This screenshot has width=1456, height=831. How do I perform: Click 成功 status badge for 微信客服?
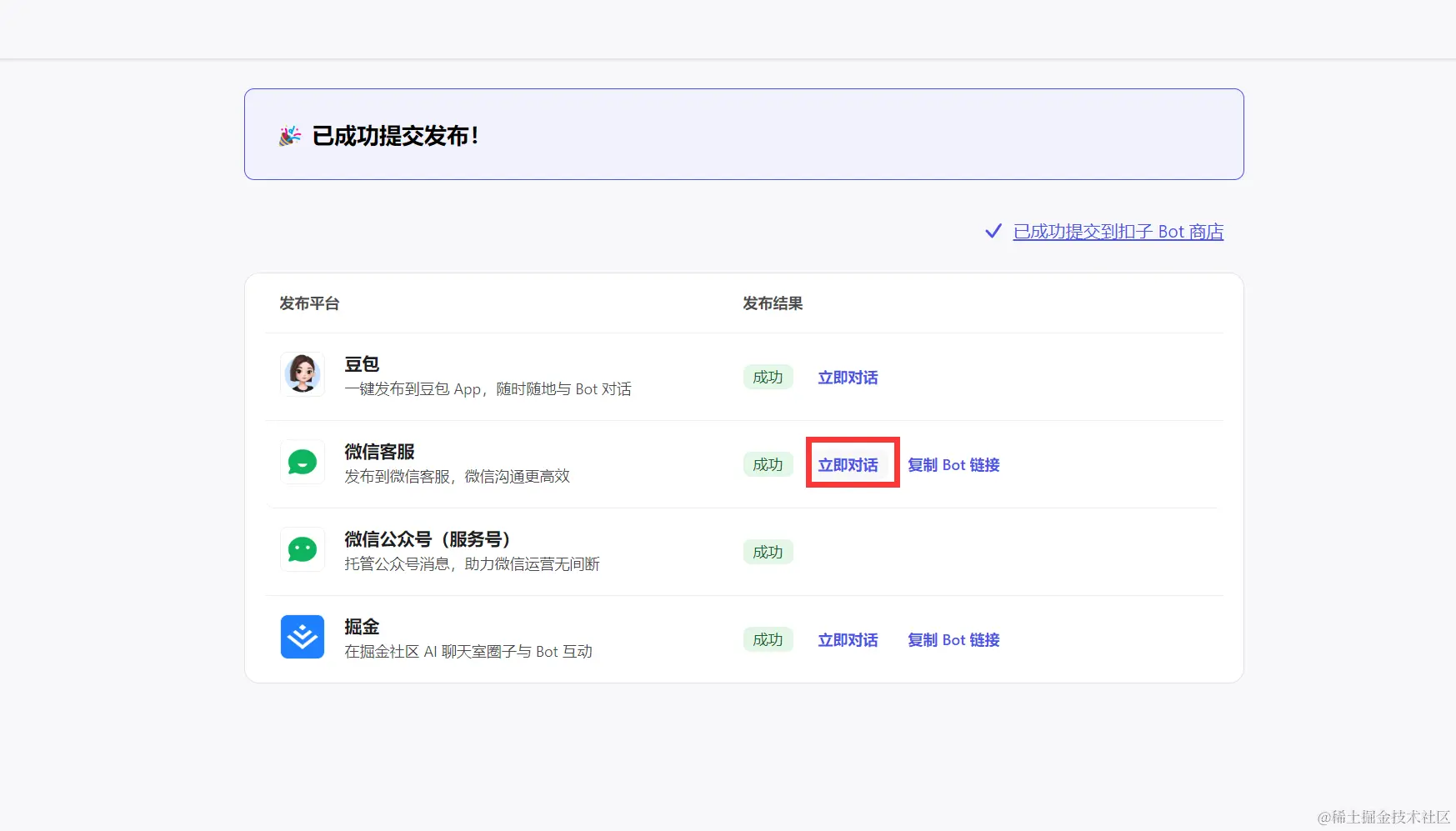(768, 465)
